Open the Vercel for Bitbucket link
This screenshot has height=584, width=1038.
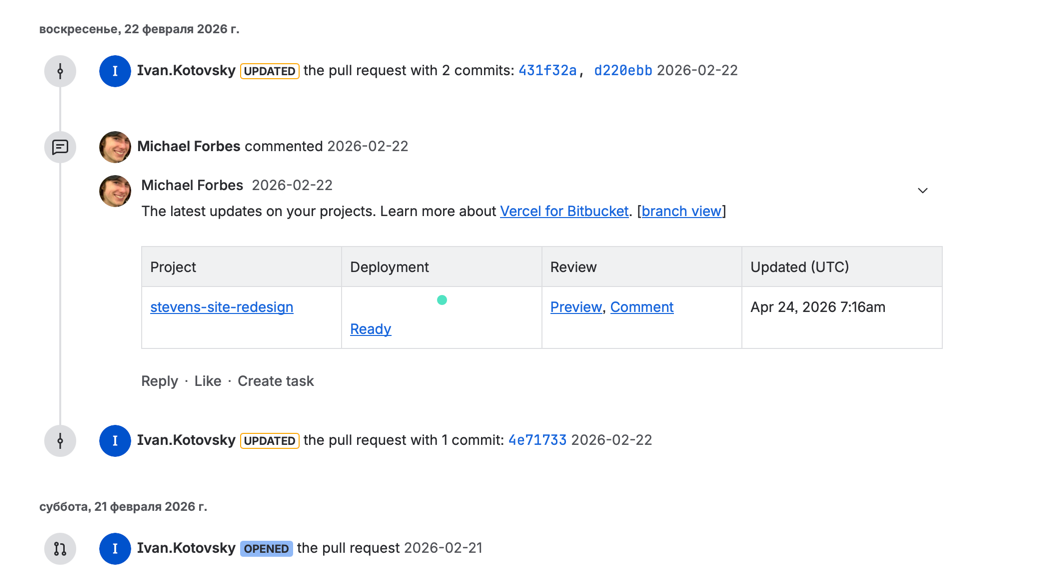564,212
